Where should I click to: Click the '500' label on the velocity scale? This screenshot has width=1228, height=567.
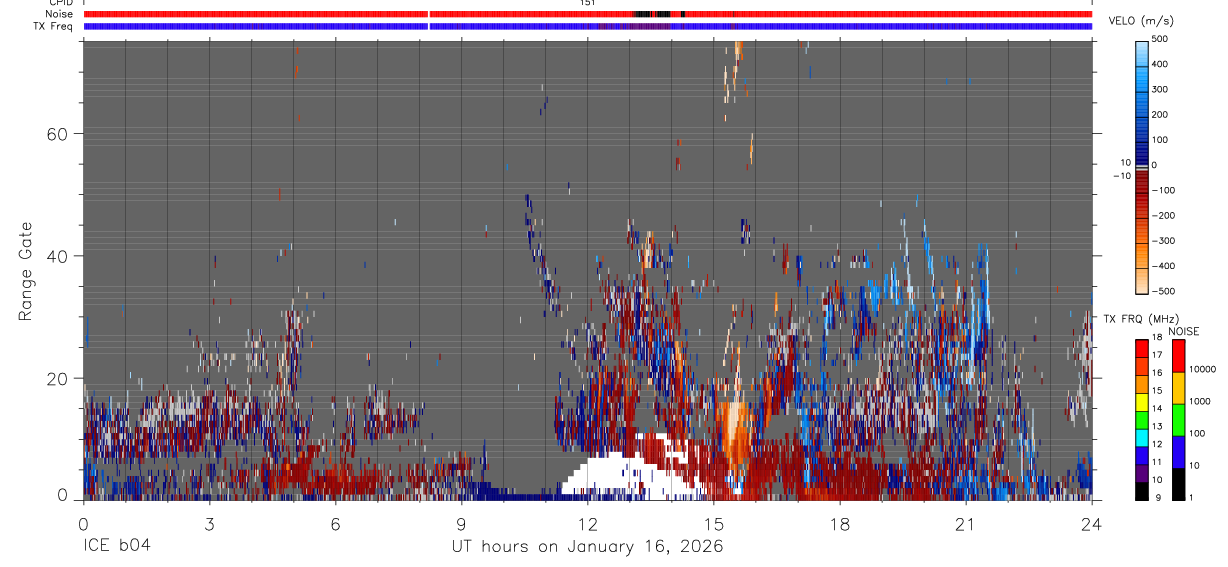click(x=1160, y=39)
